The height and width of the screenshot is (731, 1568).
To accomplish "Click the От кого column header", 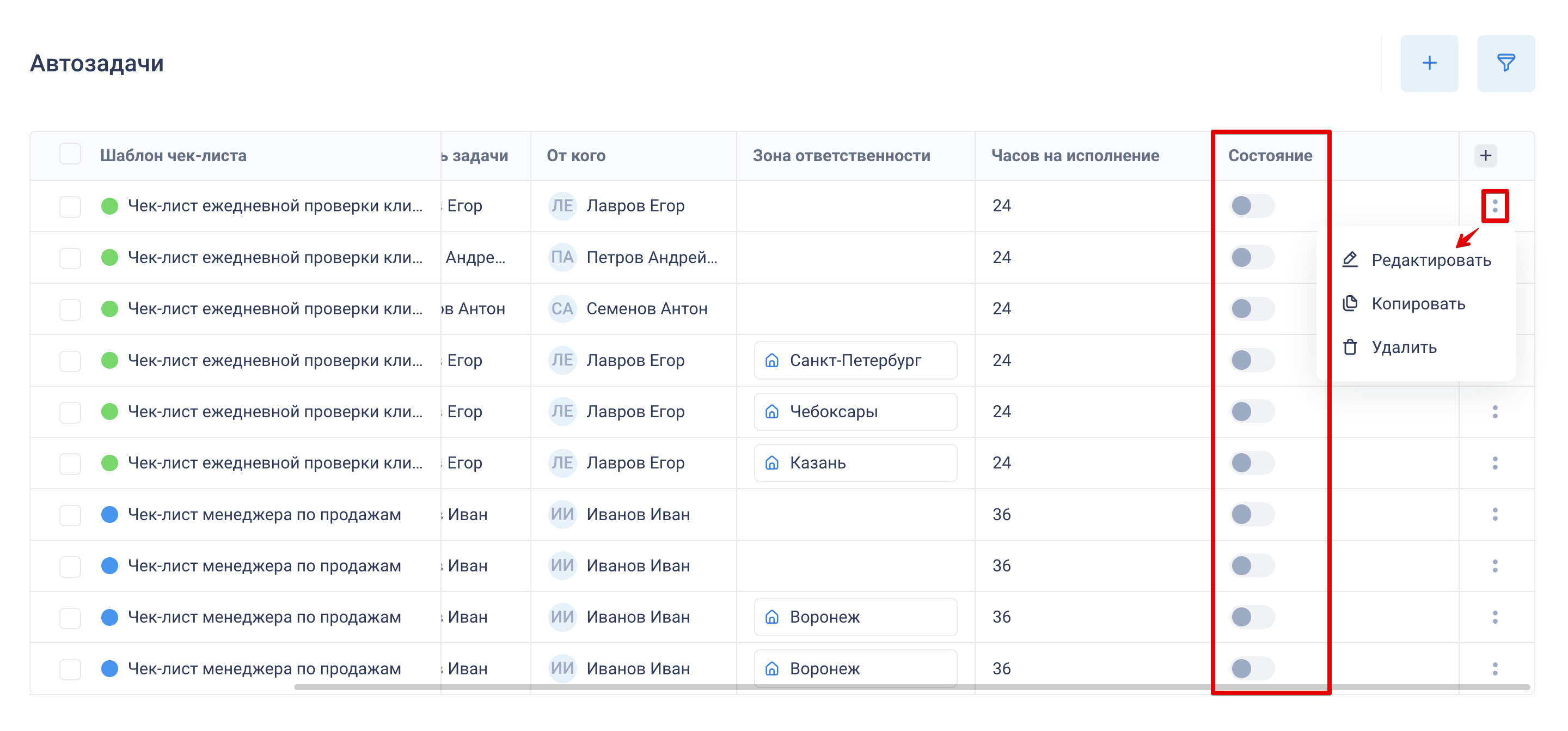I will [576, 155].
